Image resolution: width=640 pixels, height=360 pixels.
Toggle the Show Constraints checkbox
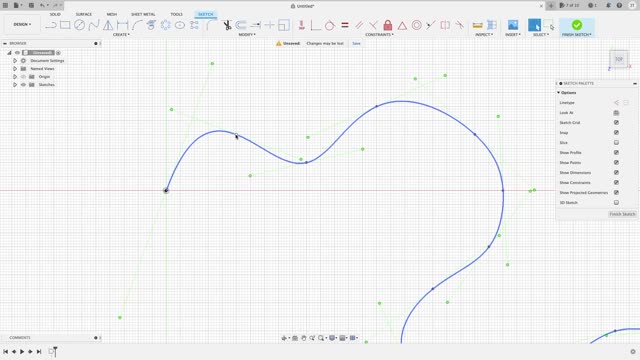pyautogui.click(x=616, y=182)
